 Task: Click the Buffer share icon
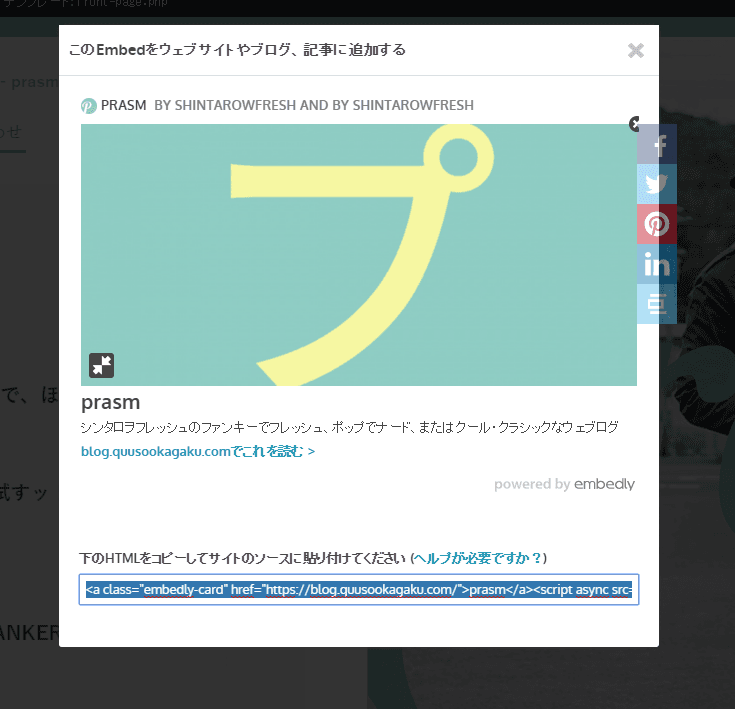(x=656, y=304)
